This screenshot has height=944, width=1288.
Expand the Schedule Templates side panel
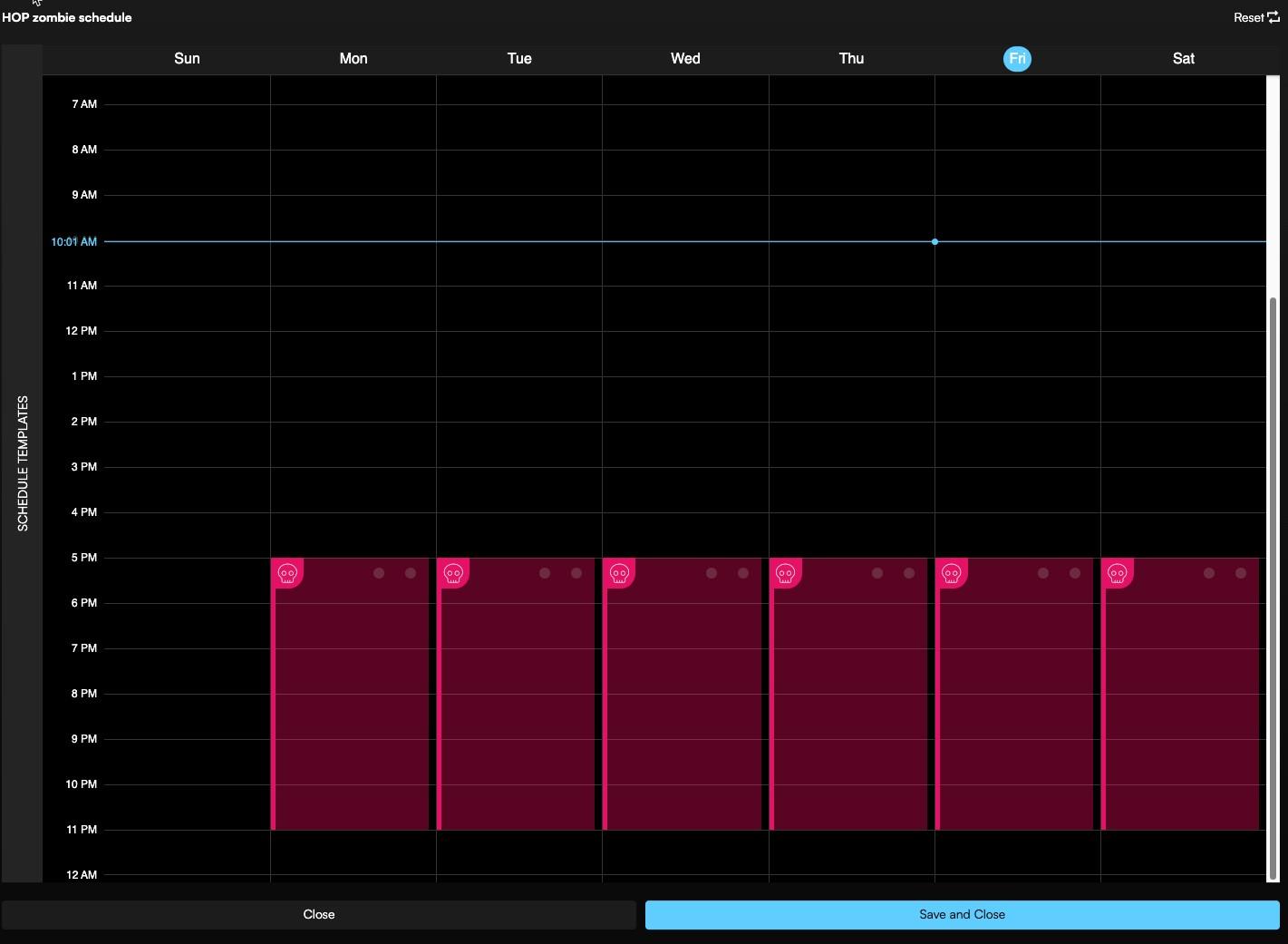(23, 463)
